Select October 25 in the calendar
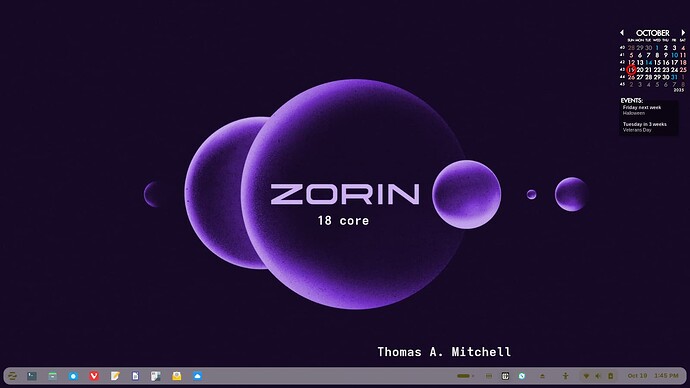 683,70
